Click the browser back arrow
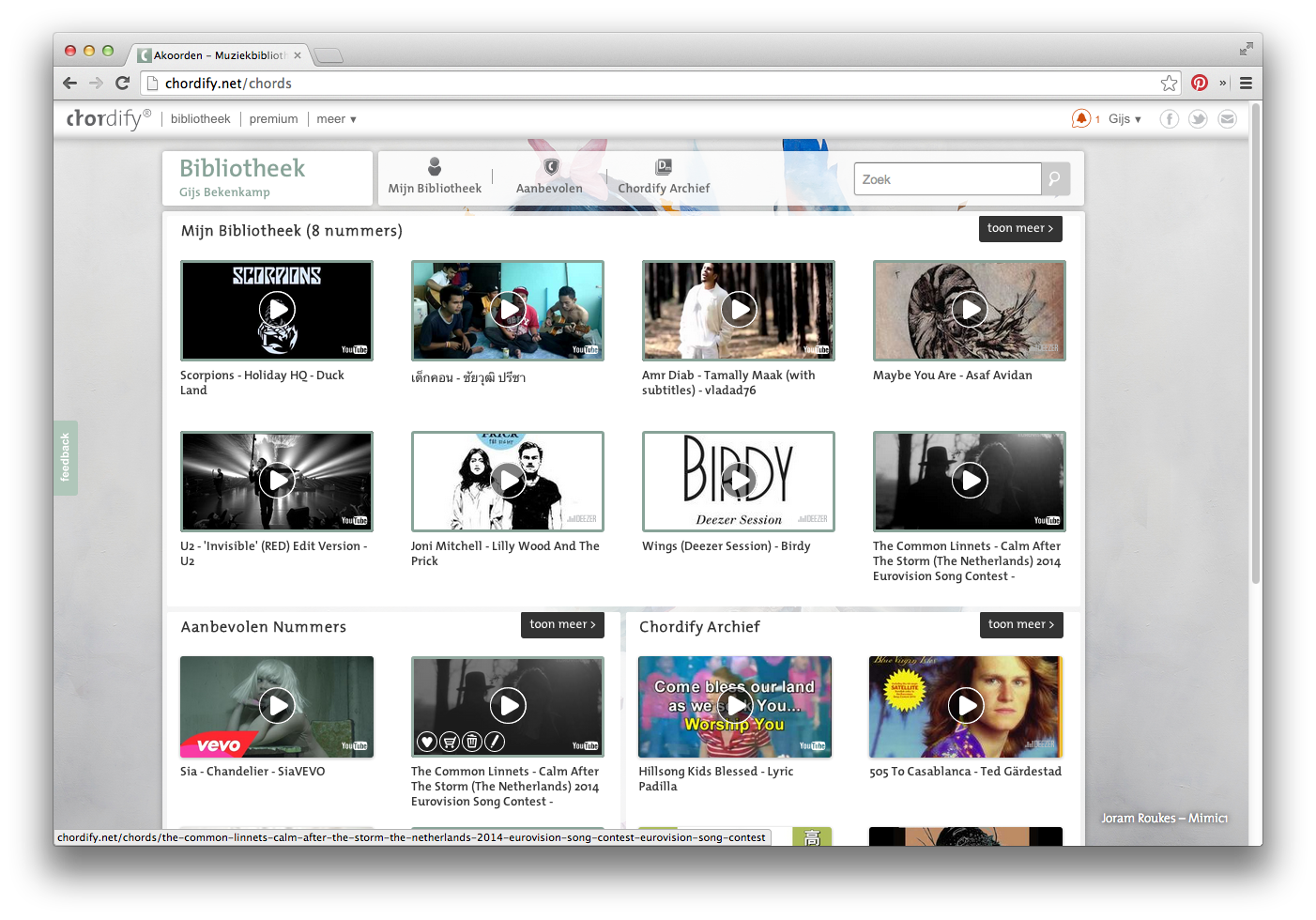Viewport: 1316px width, 920px height. 70,83
